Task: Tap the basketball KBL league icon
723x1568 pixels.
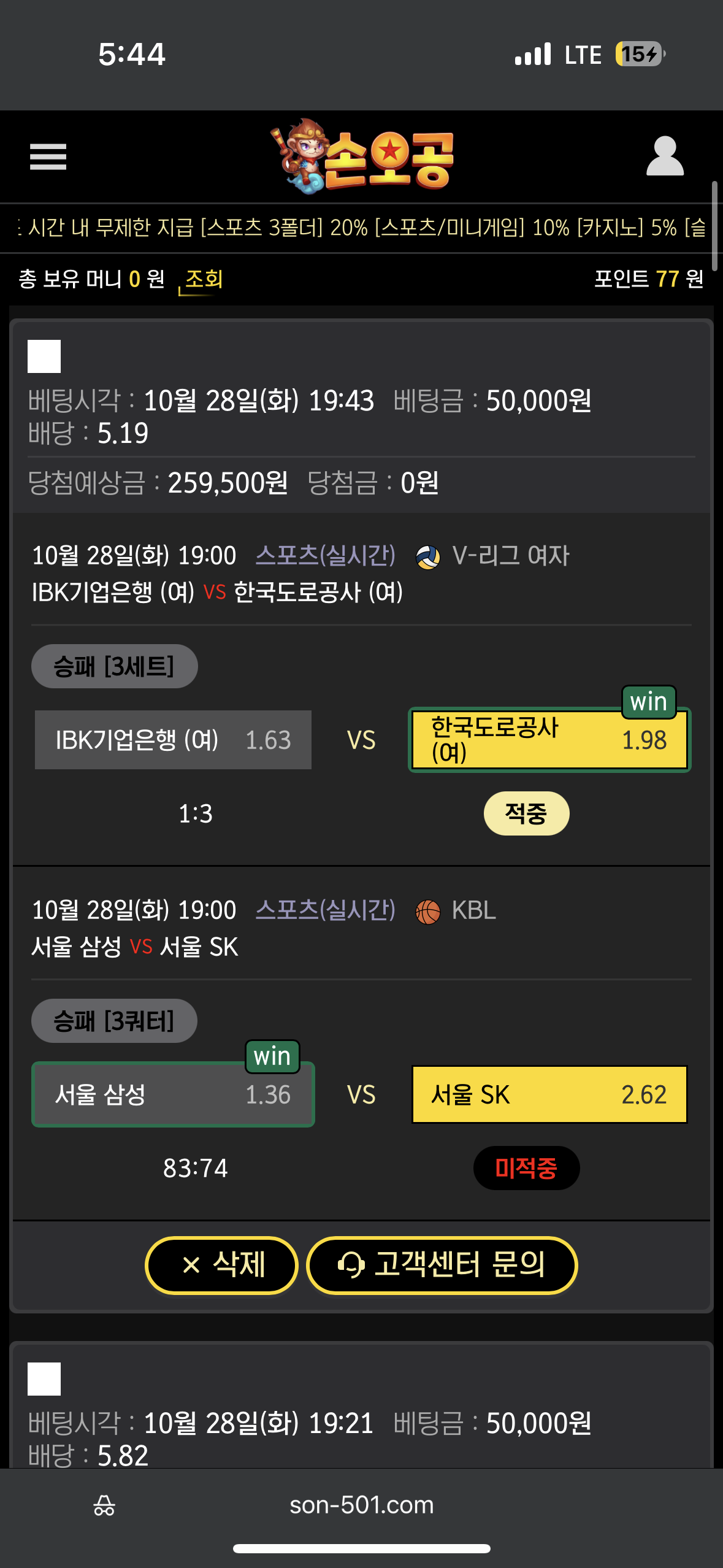Action: (427, 912)
